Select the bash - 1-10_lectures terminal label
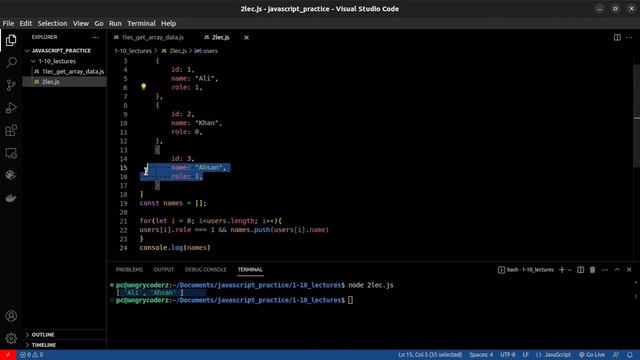The image size is (640, 360). click(x=526, y=270)
